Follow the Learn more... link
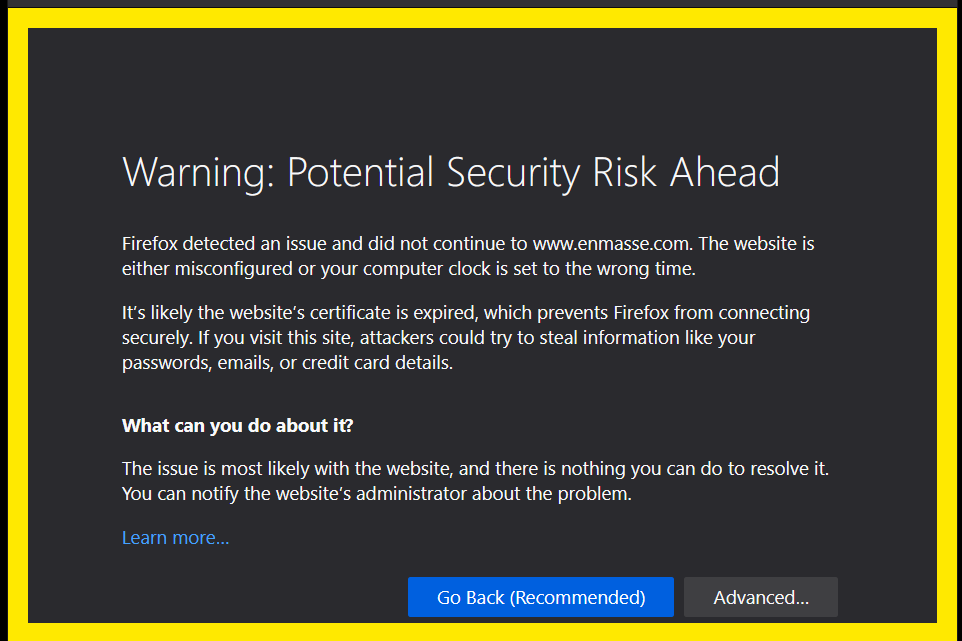This screenshot has height=641, width=962. (x=175, y=538)
